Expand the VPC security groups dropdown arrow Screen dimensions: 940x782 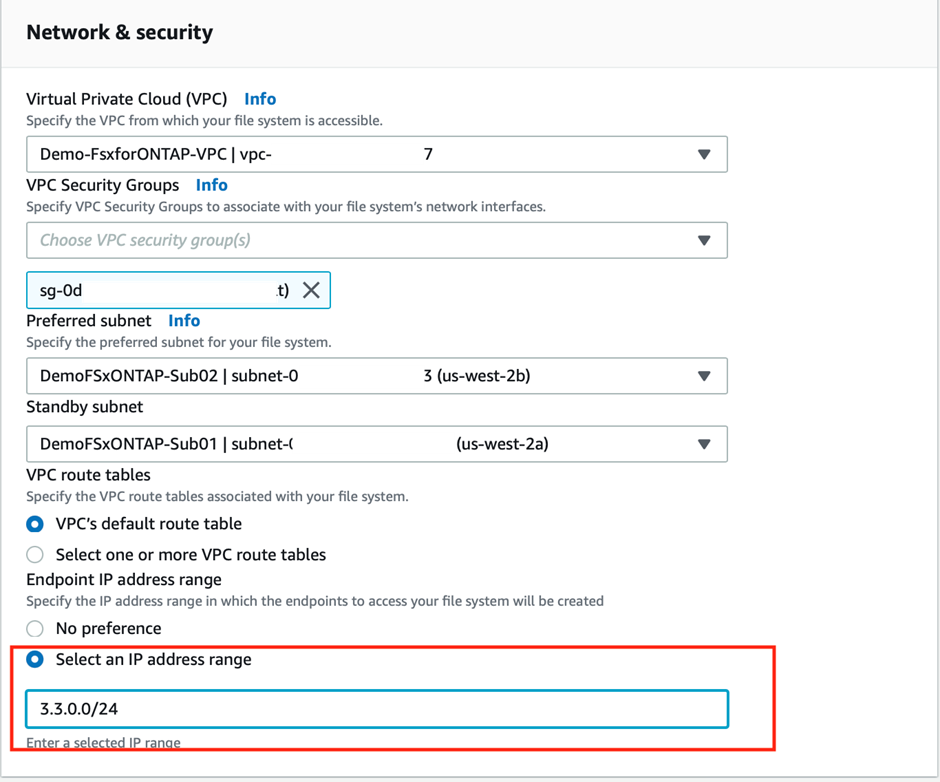pos(704,240)
